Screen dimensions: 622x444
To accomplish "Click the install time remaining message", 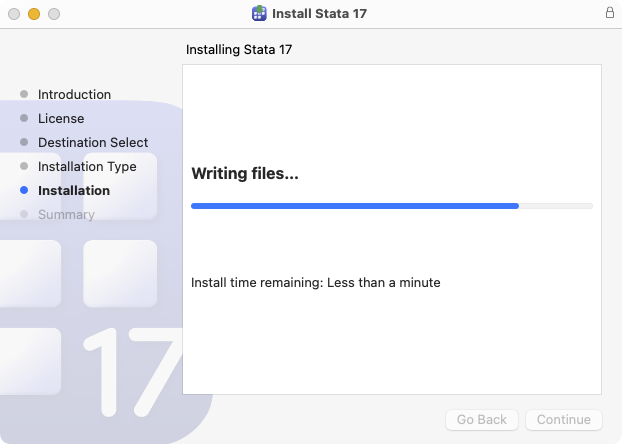I will (x=316, y=283).
